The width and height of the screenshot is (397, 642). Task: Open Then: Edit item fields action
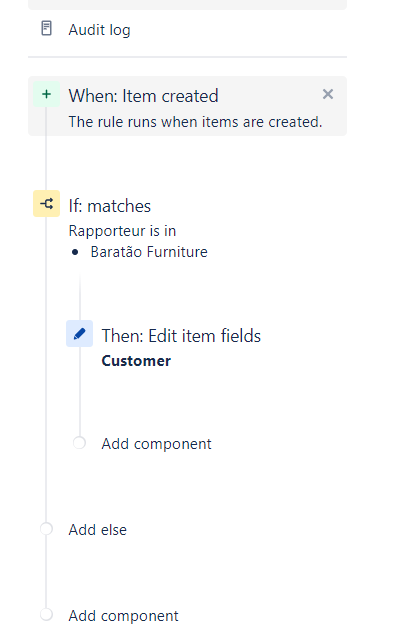click(x=181, y=336)
